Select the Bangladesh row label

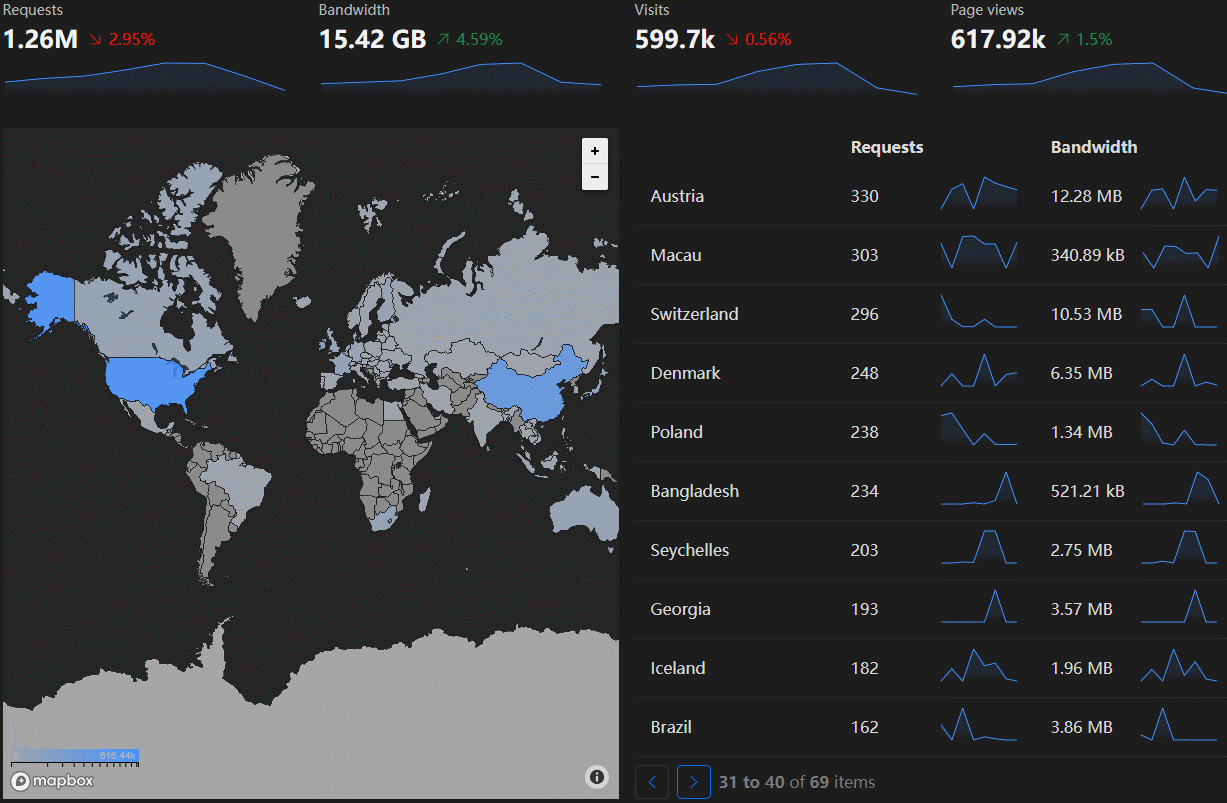(x=694, y=491)
